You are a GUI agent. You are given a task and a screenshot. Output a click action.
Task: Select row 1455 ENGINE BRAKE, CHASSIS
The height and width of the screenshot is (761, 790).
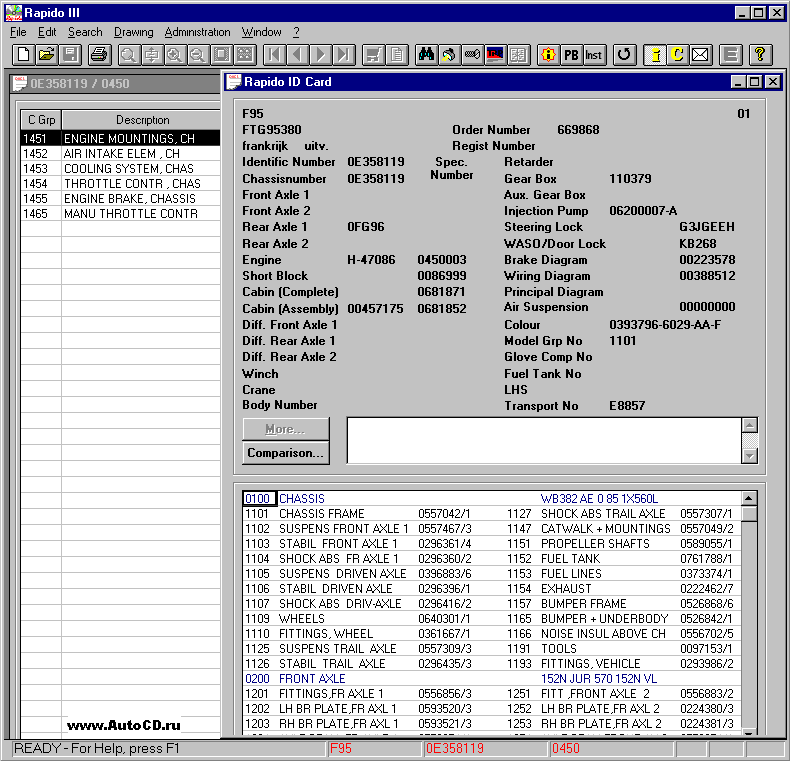(120, 199)
